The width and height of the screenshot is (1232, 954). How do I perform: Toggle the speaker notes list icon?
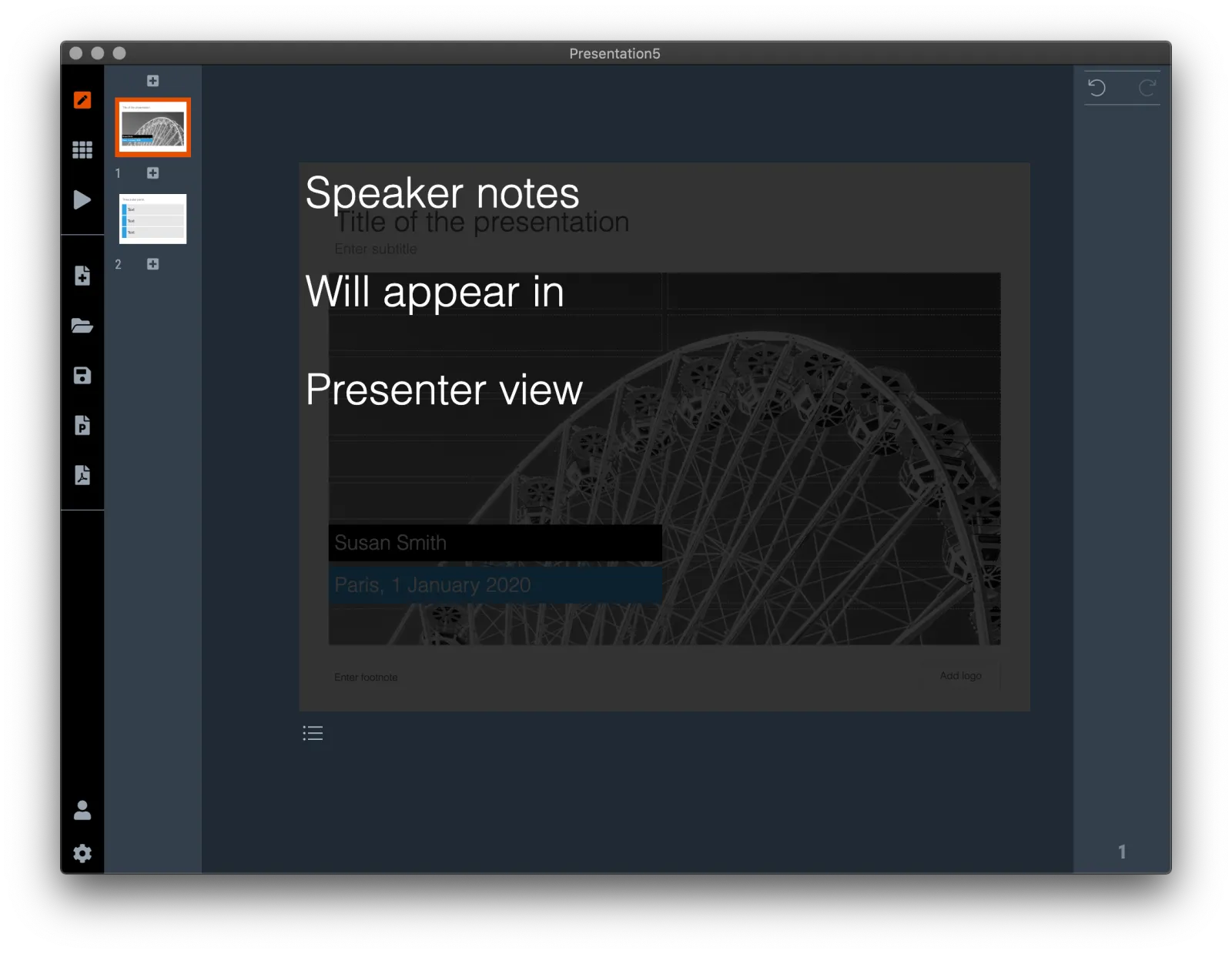tap(313, 733)
